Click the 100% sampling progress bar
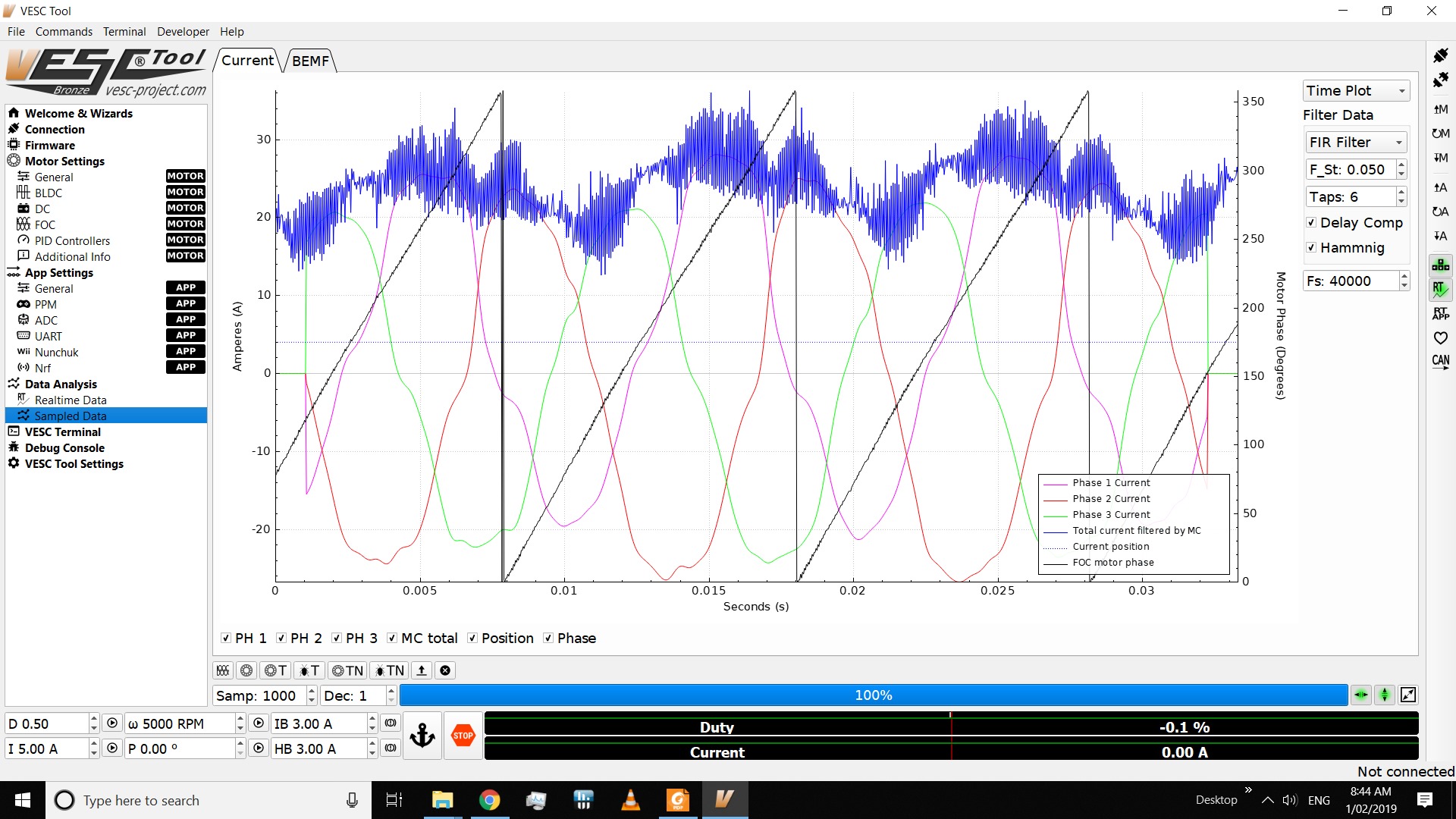Viewport: 1456px width, 819px height. (x=874, y=695)
